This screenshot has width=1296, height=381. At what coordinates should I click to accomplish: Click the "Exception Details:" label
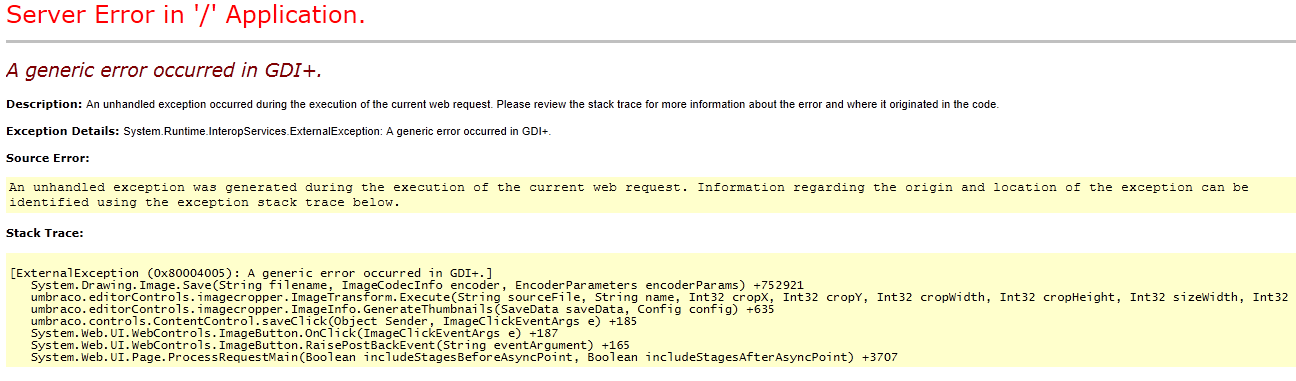[x=63, y=131]
